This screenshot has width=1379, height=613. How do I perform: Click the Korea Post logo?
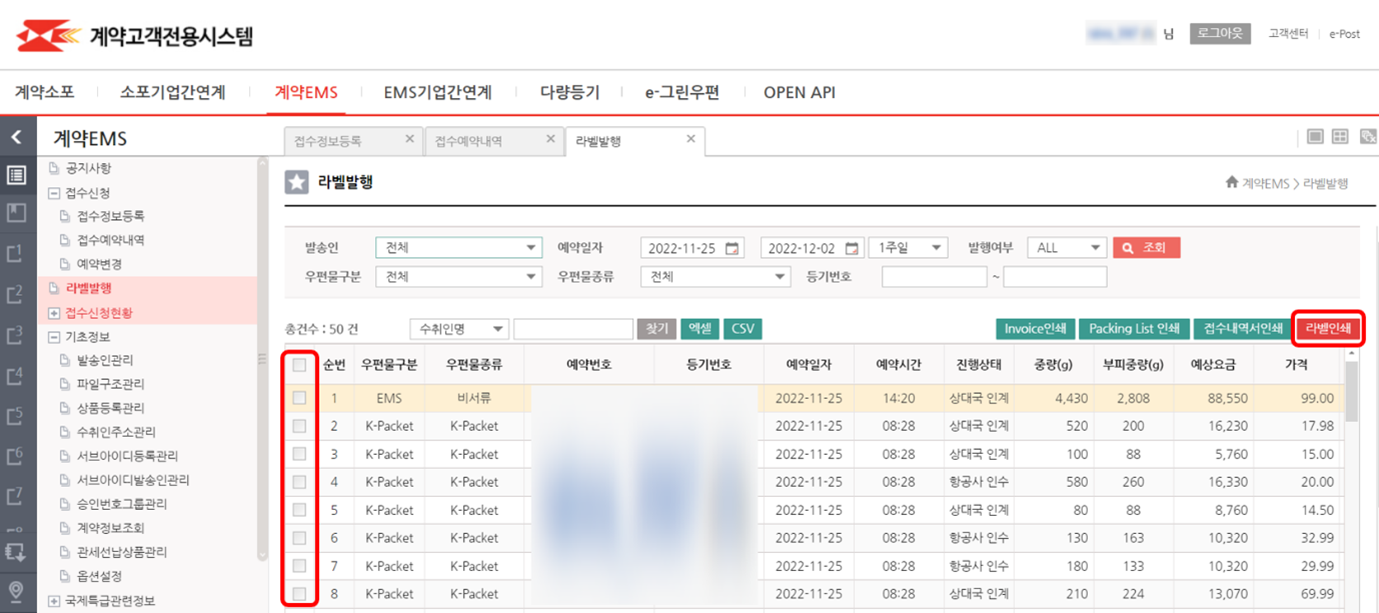48,37
